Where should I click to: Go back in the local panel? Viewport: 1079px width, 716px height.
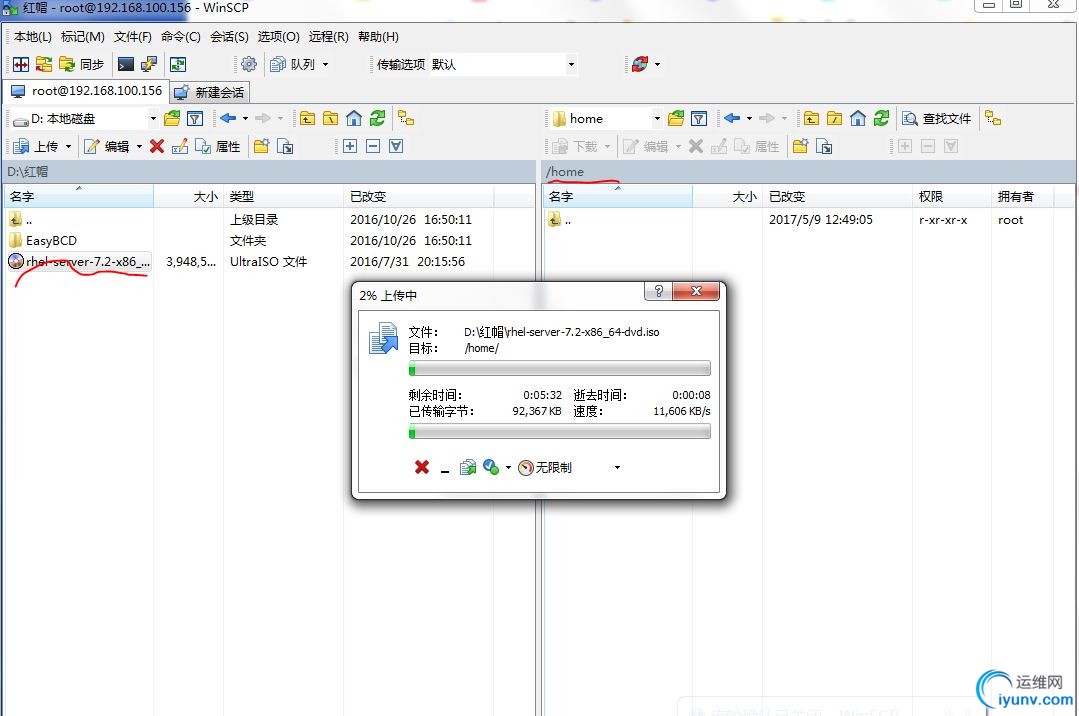(228, 118)
